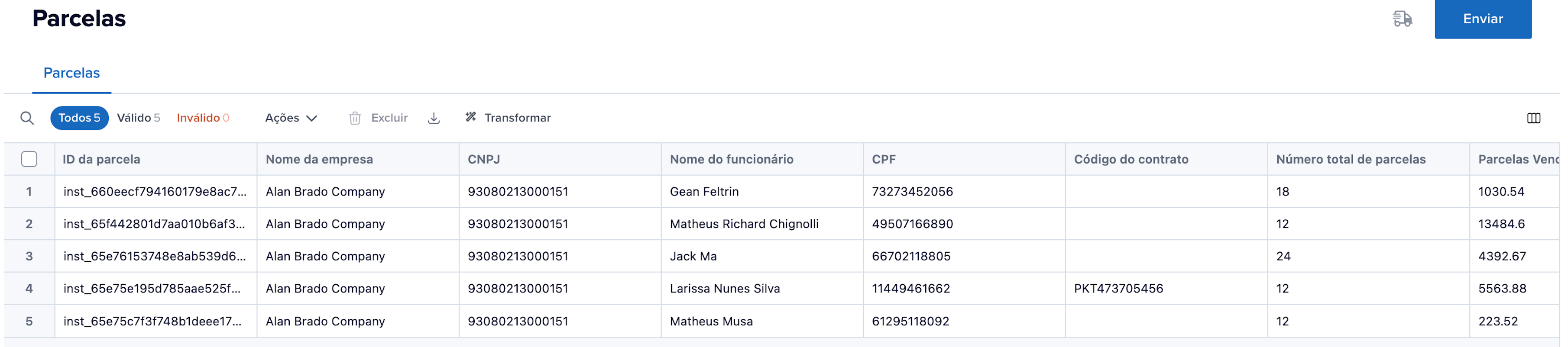Click the Gean Feltrin cell

point(704,191)
